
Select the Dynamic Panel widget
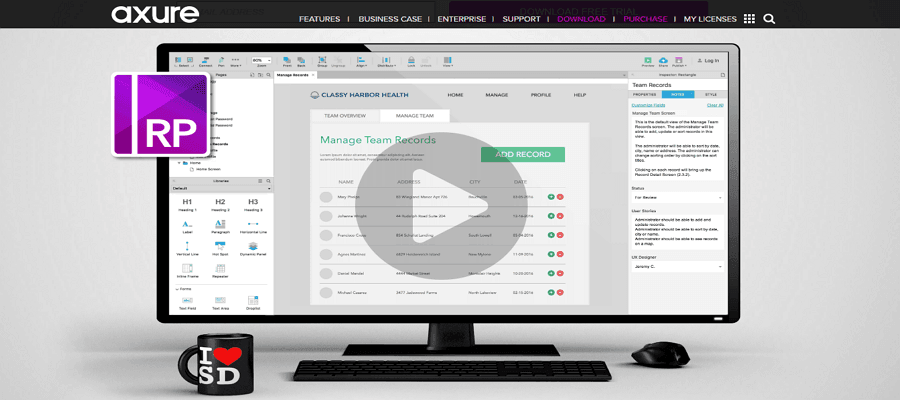(x=253, y=248)
